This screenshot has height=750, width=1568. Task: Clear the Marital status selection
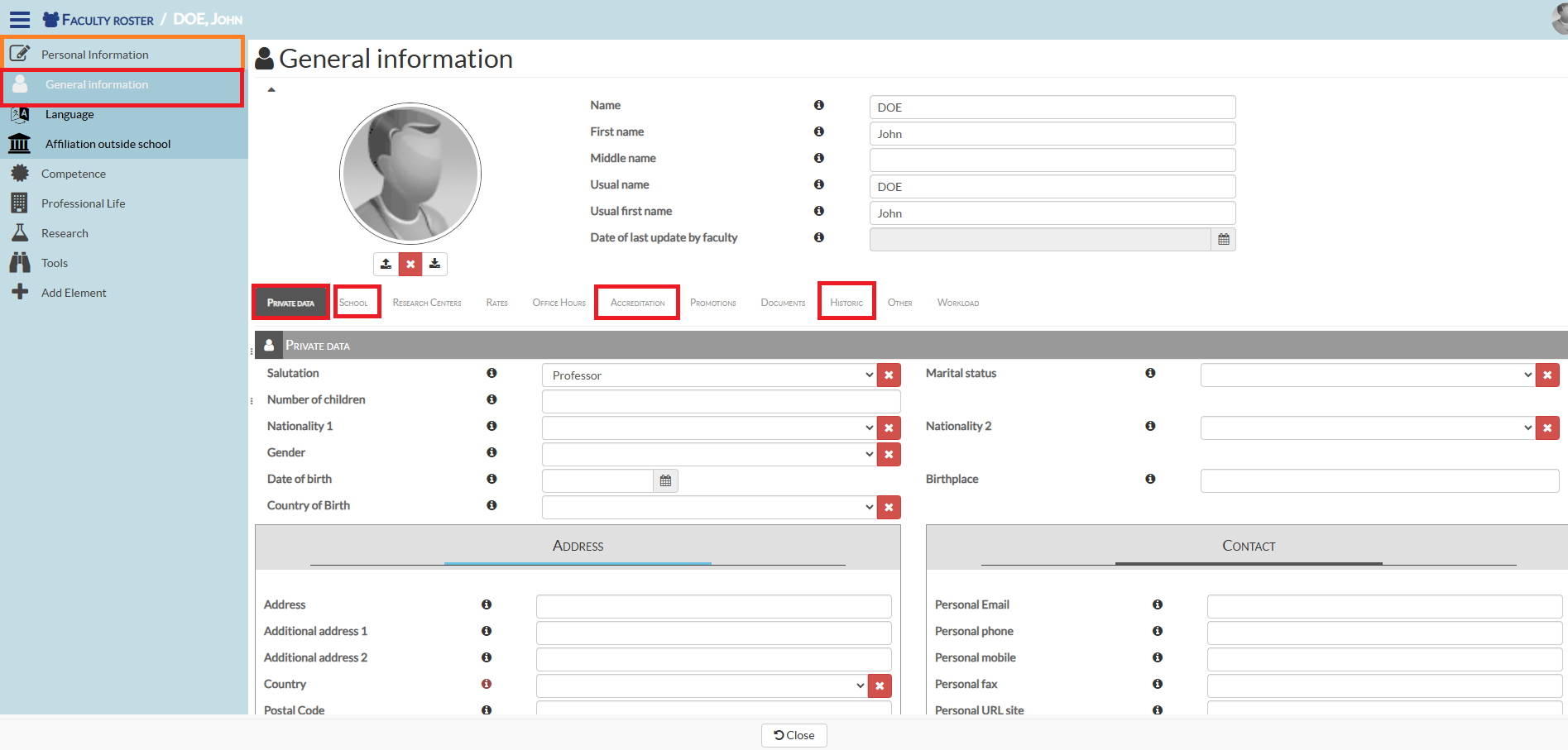1546,375
